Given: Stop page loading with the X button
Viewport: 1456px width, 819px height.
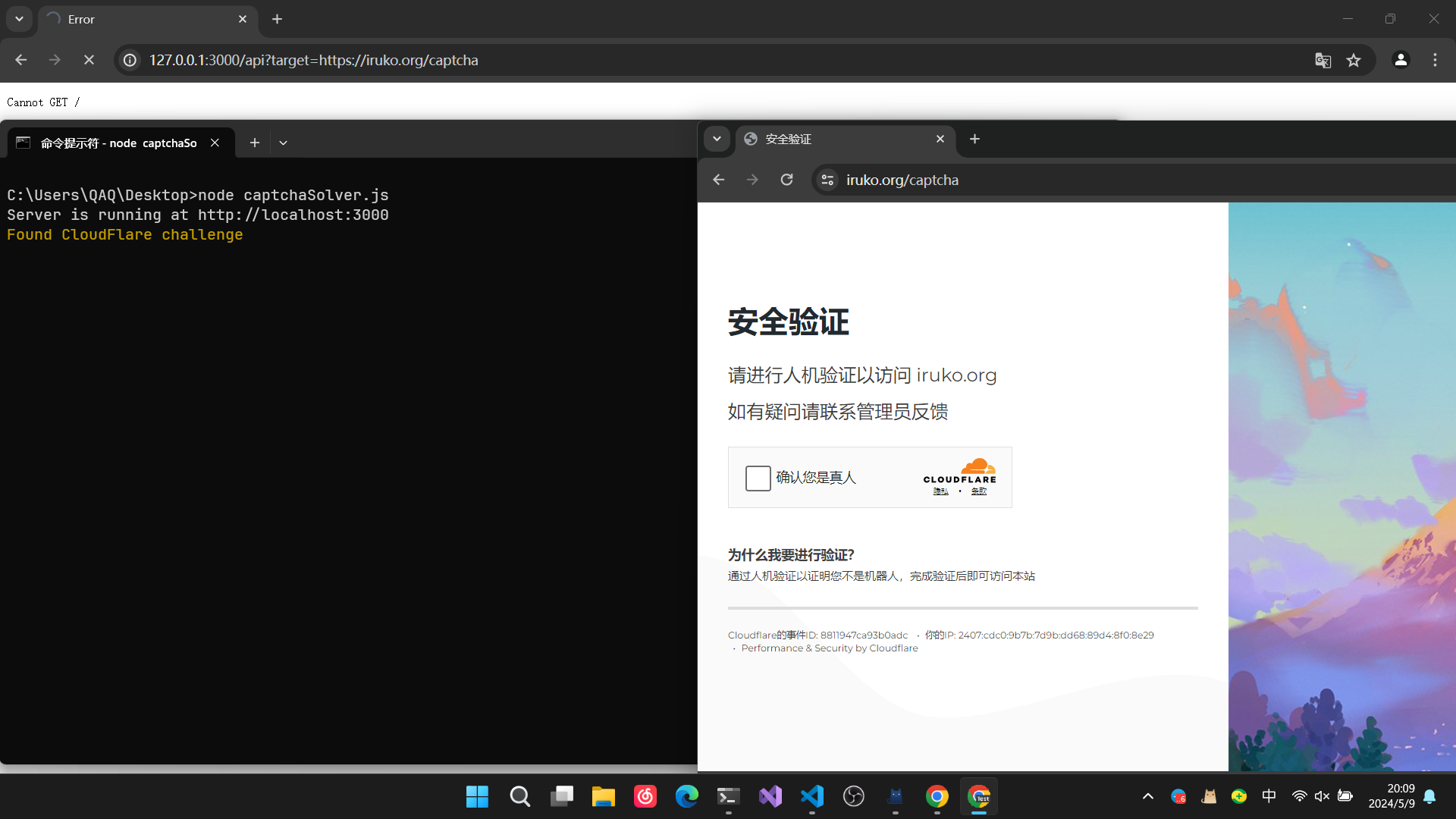Looking at the screenshot, I should (89, 60).
